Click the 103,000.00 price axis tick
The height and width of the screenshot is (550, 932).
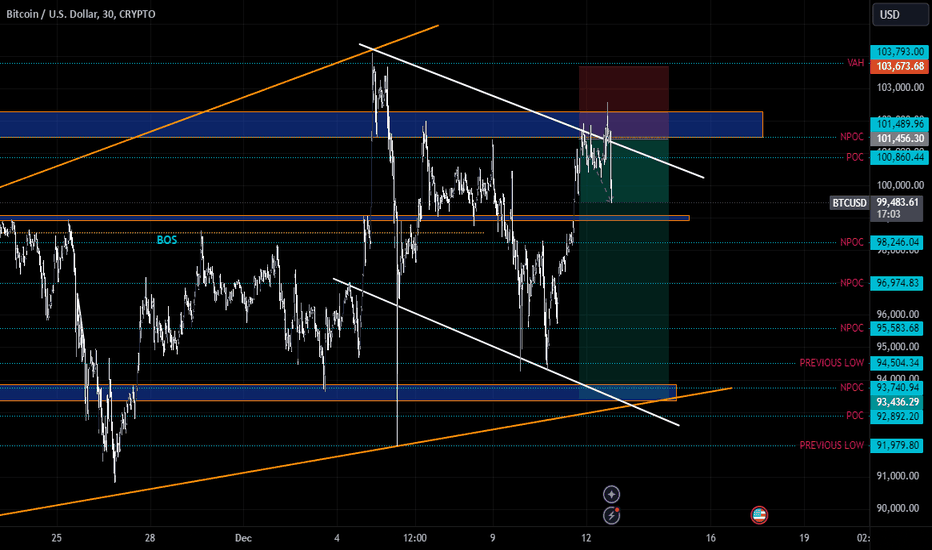tap(900, 87)
